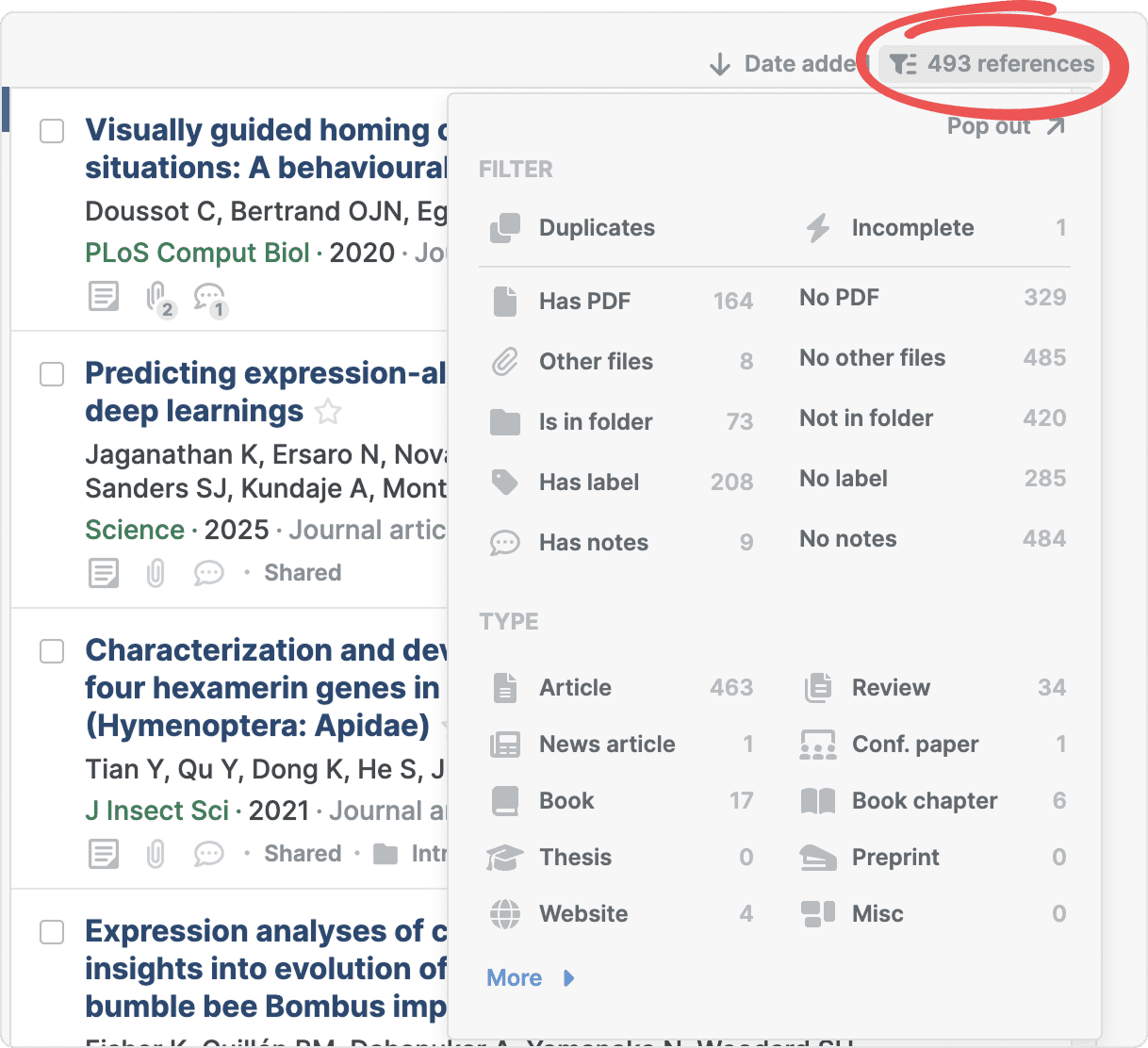This screenshot has width=1148, height=1048.
Task: Click the star icon beside deep learnings title
Action: pos(327,412)
